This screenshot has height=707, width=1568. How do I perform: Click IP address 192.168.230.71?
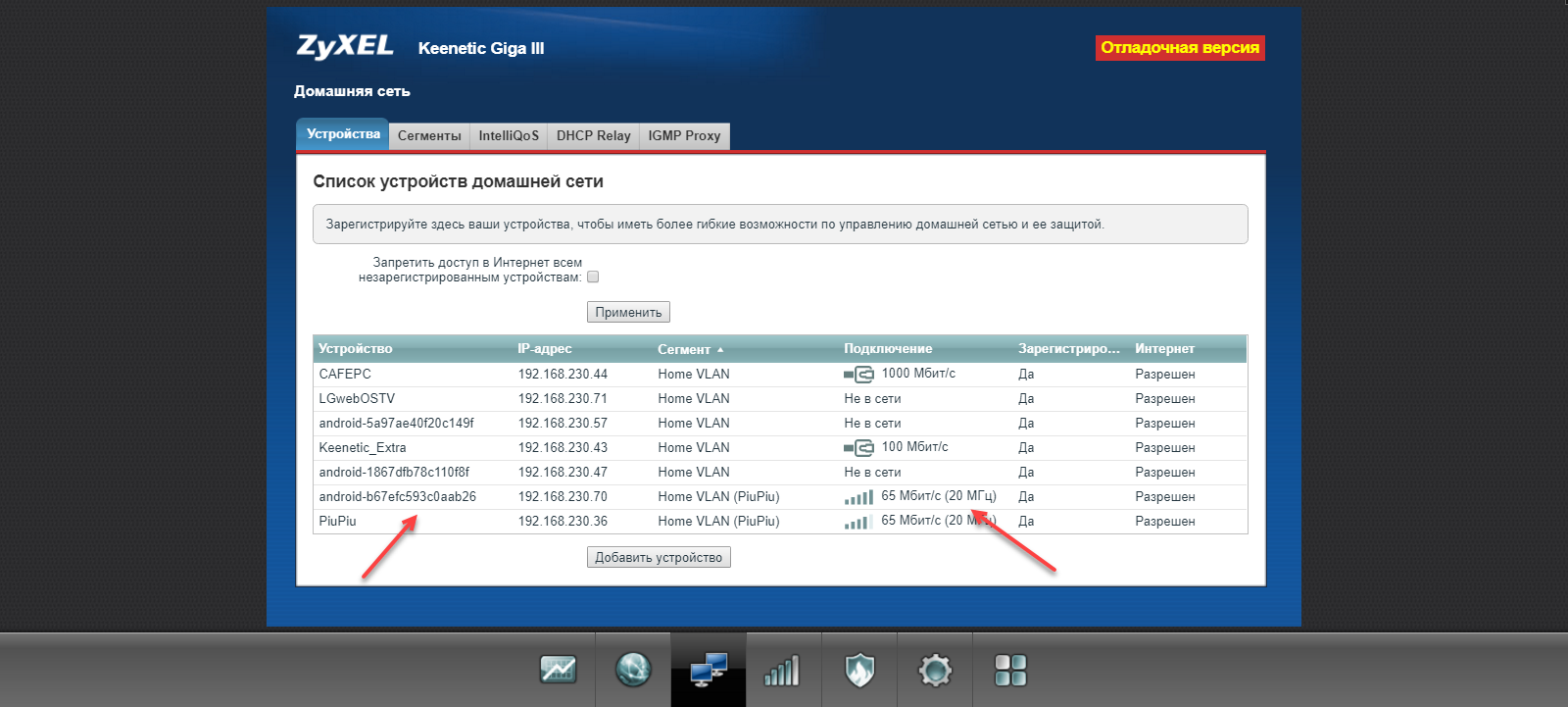coord(563,399)
